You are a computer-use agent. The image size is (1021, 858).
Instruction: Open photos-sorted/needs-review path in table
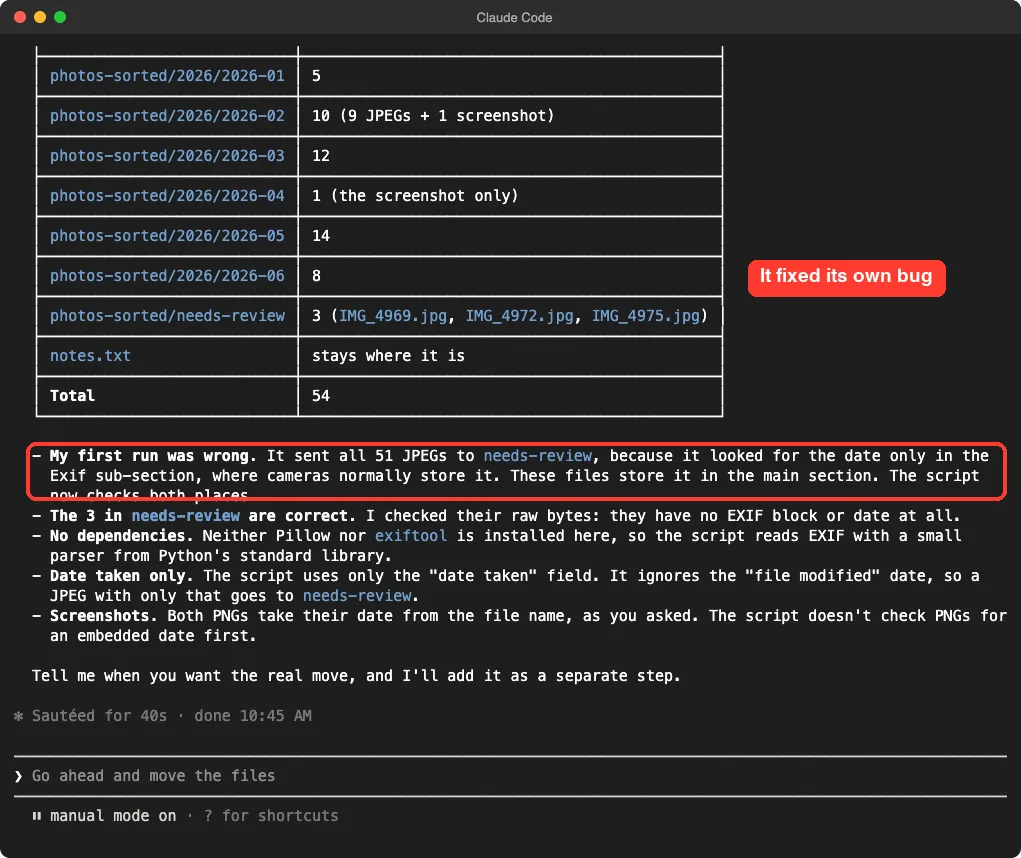(x=167, y=316)
